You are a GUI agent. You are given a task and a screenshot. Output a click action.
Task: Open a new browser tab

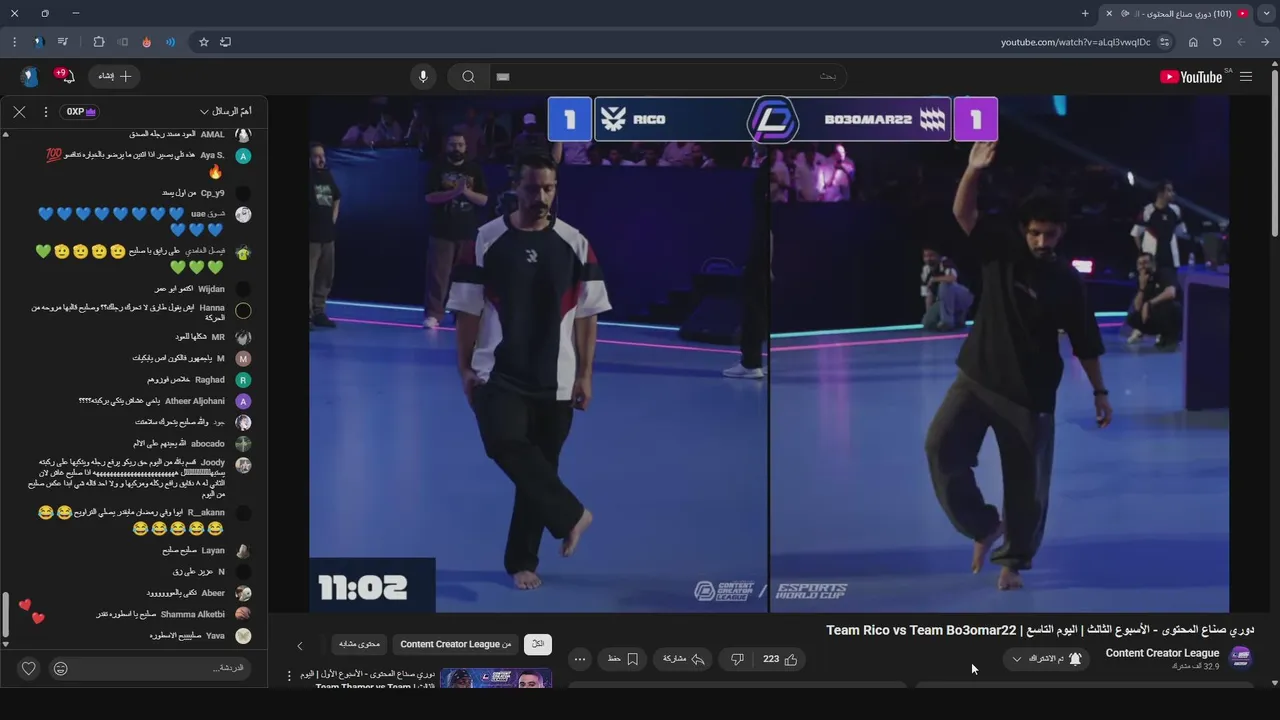tap(1085, 14)
